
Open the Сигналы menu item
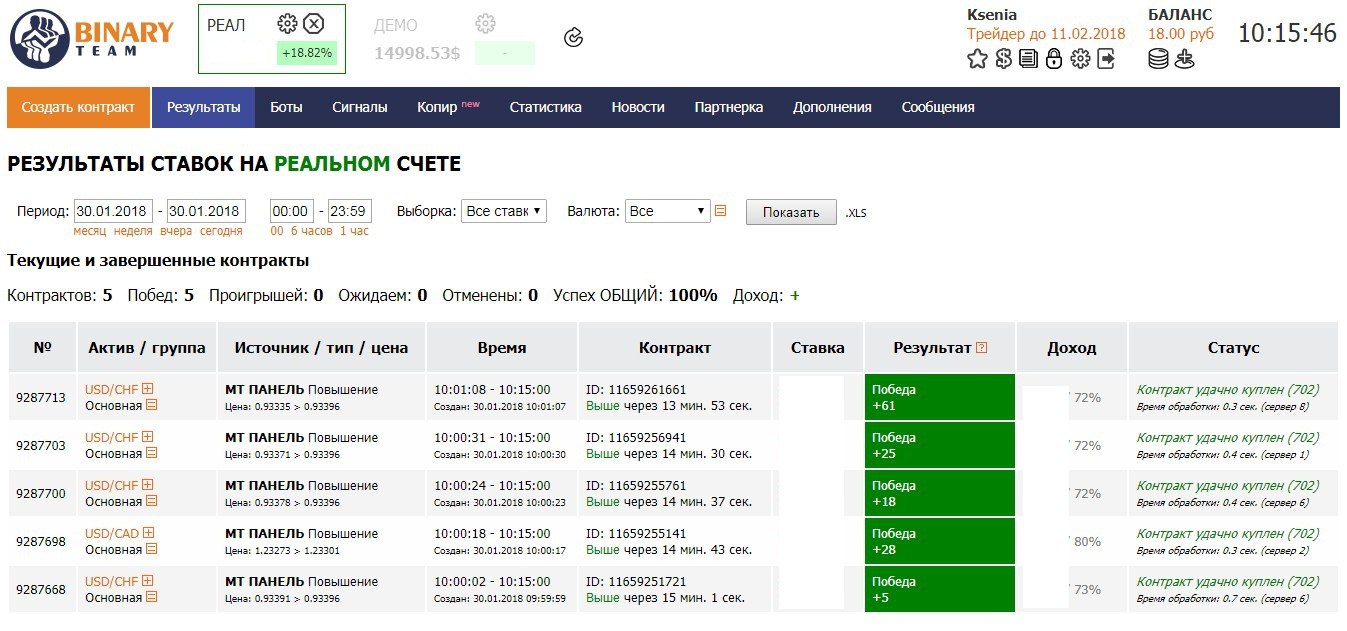pos(360,107)
